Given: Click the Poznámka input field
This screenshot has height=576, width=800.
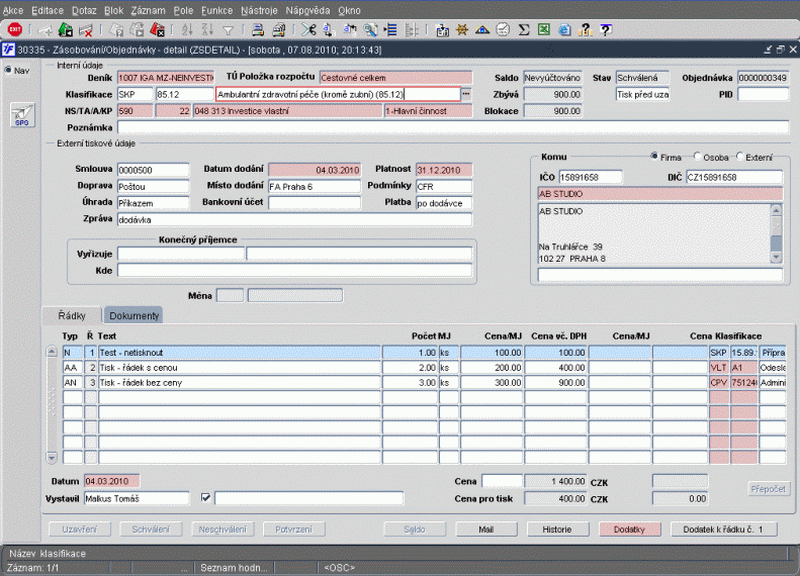Looking at the screenshot, I should pyautogui.click(x=453, y=127).
